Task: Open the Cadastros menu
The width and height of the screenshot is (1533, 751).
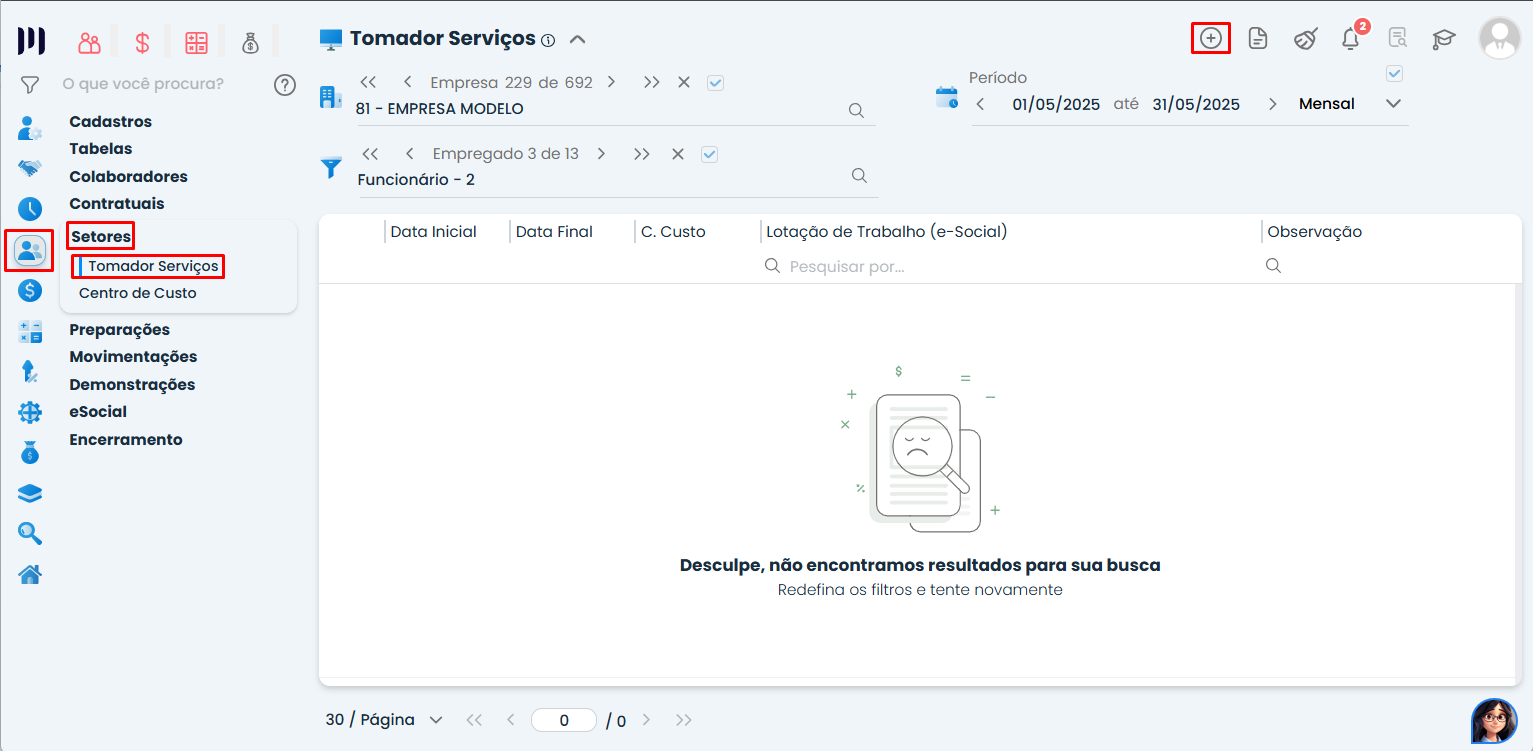Action: tap(110, 122)
